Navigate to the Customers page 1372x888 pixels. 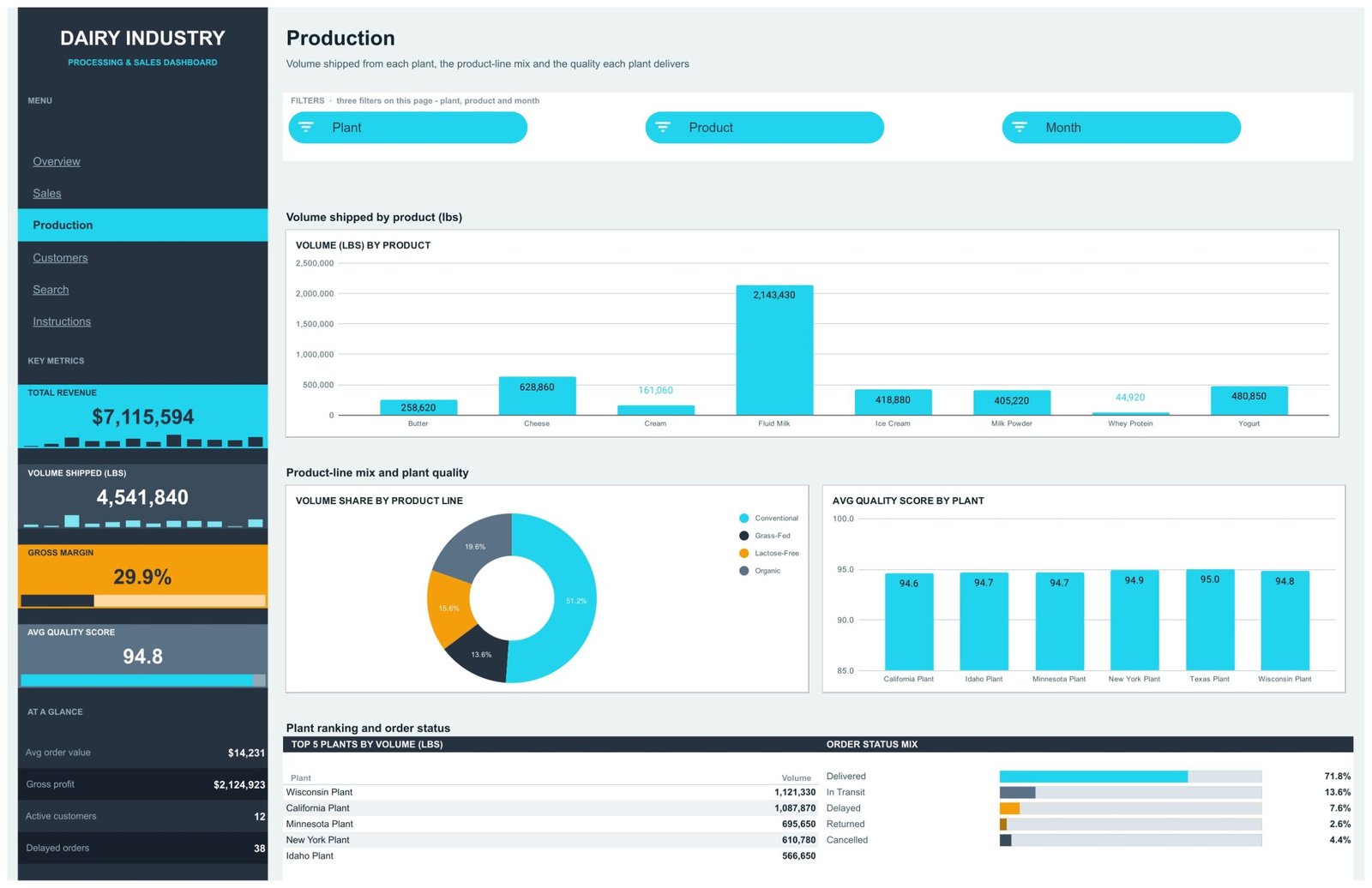pyautogui.click(x=60, y=258)
